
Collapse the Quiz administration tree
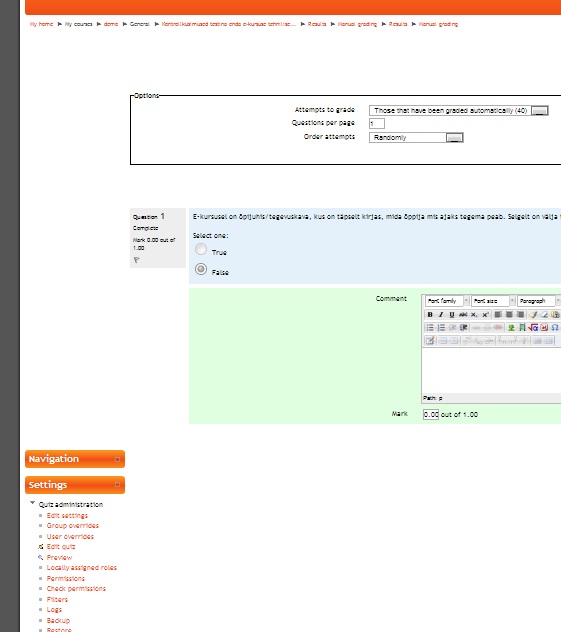click(x=33, y=503)
